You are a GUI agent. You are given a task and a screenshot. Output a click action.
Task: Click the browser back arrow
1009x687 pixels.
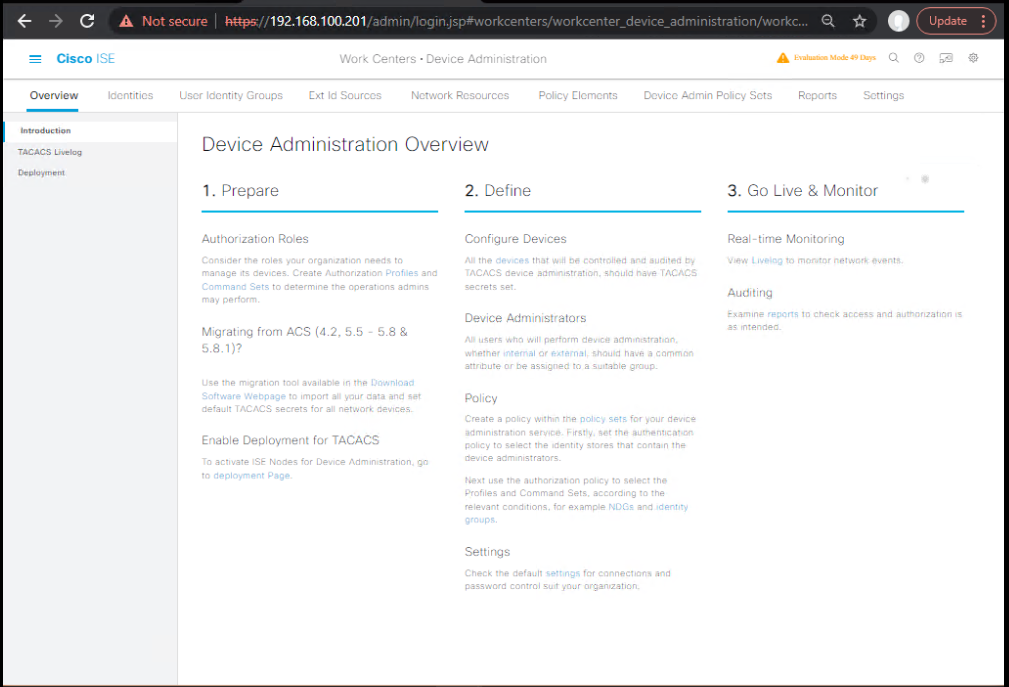(x=24, y=21)
